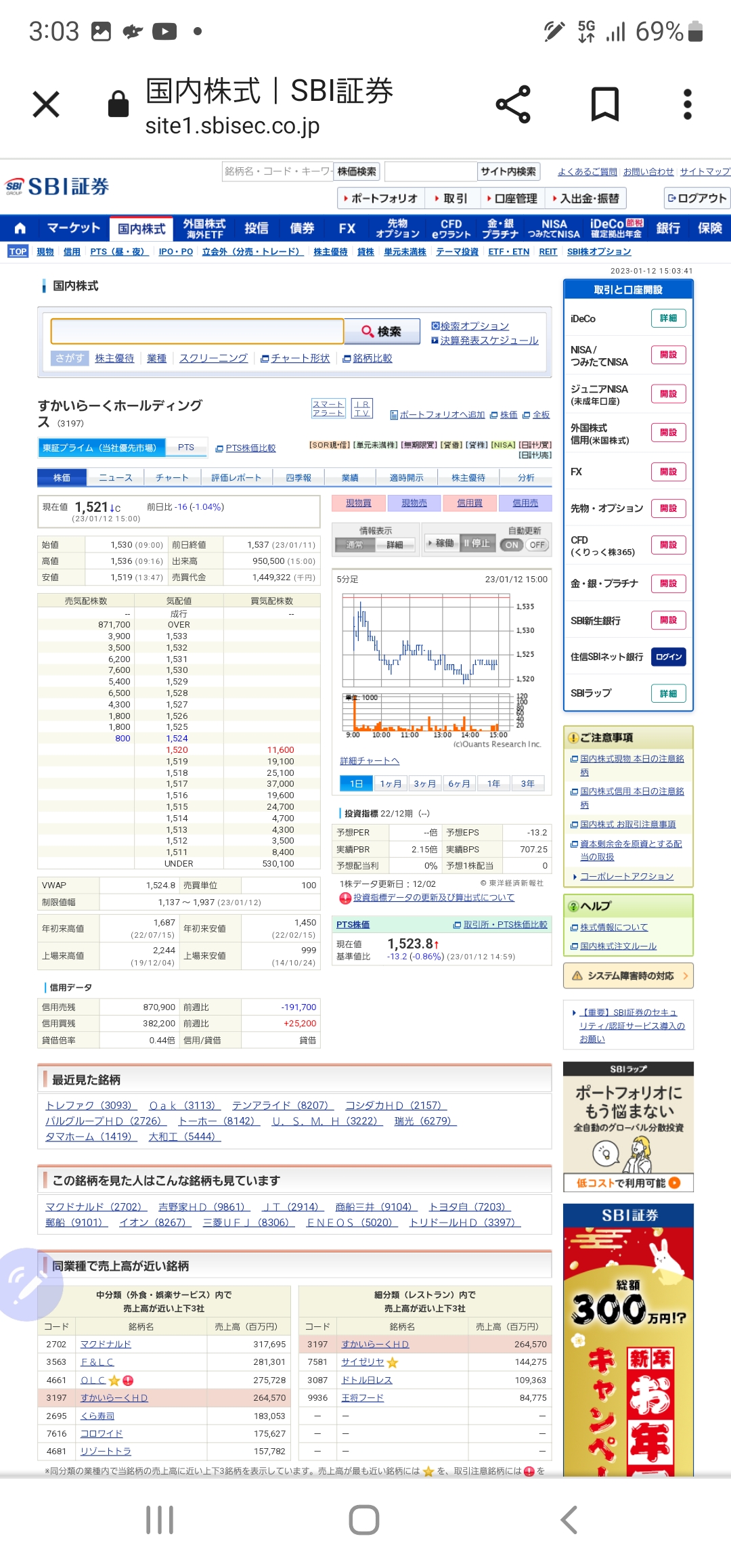Log in to 住信SBIネット銀行
The height and width of the screenshot is (1568, 731).
(x=669, y=657)
